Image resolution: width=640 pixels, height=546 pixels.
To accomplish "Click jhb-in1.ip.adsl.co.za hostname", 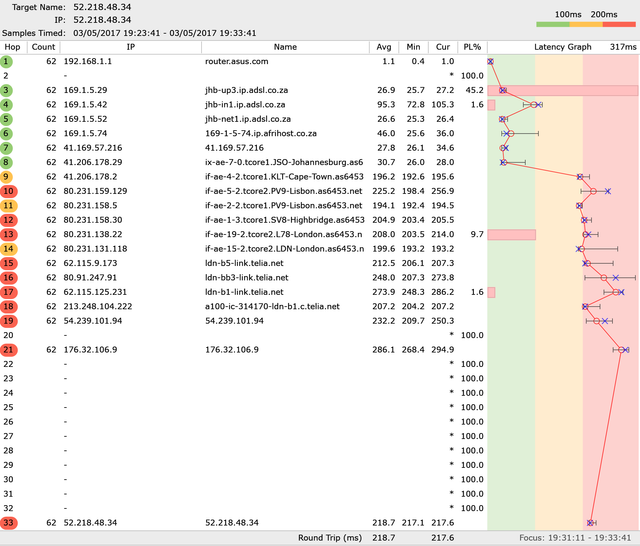I will [245, 105].
